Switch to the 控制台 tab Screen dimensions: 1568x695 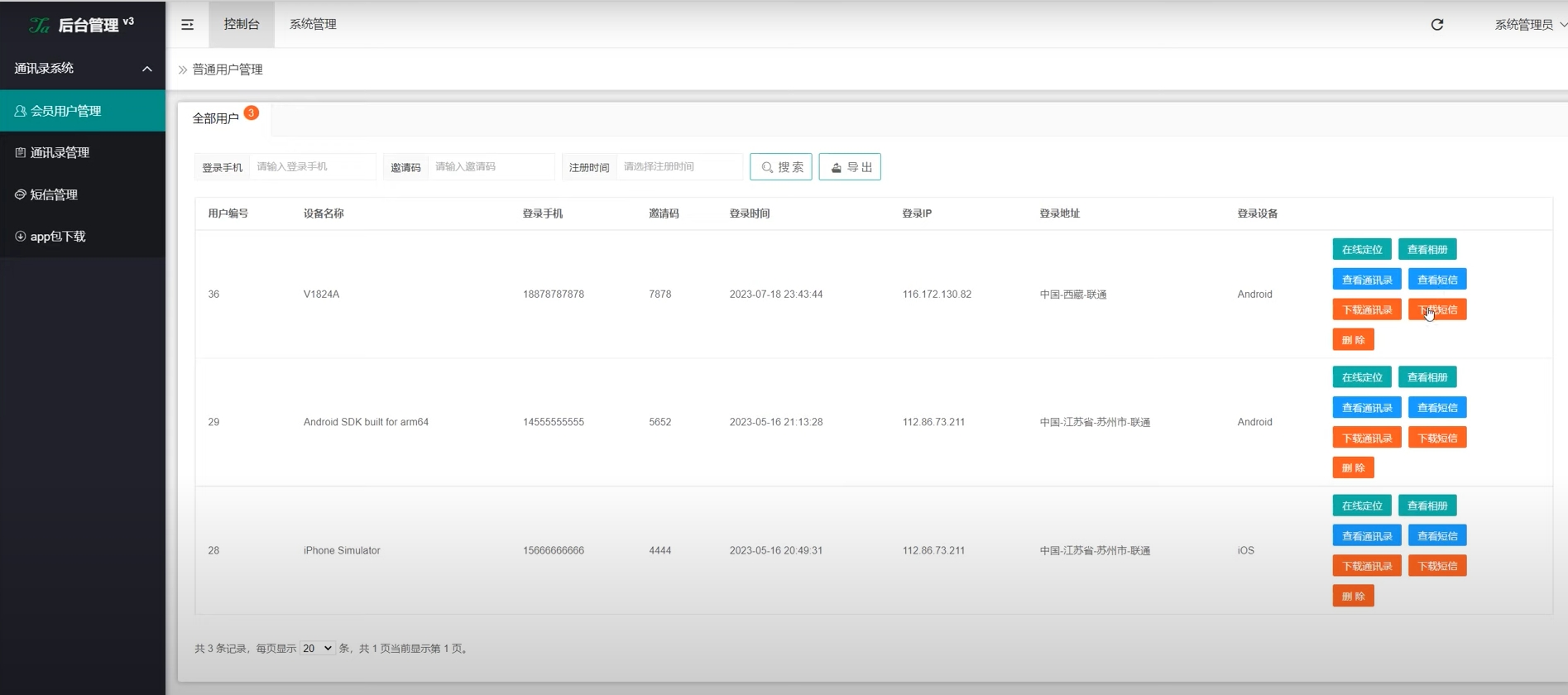pos(242,24)
